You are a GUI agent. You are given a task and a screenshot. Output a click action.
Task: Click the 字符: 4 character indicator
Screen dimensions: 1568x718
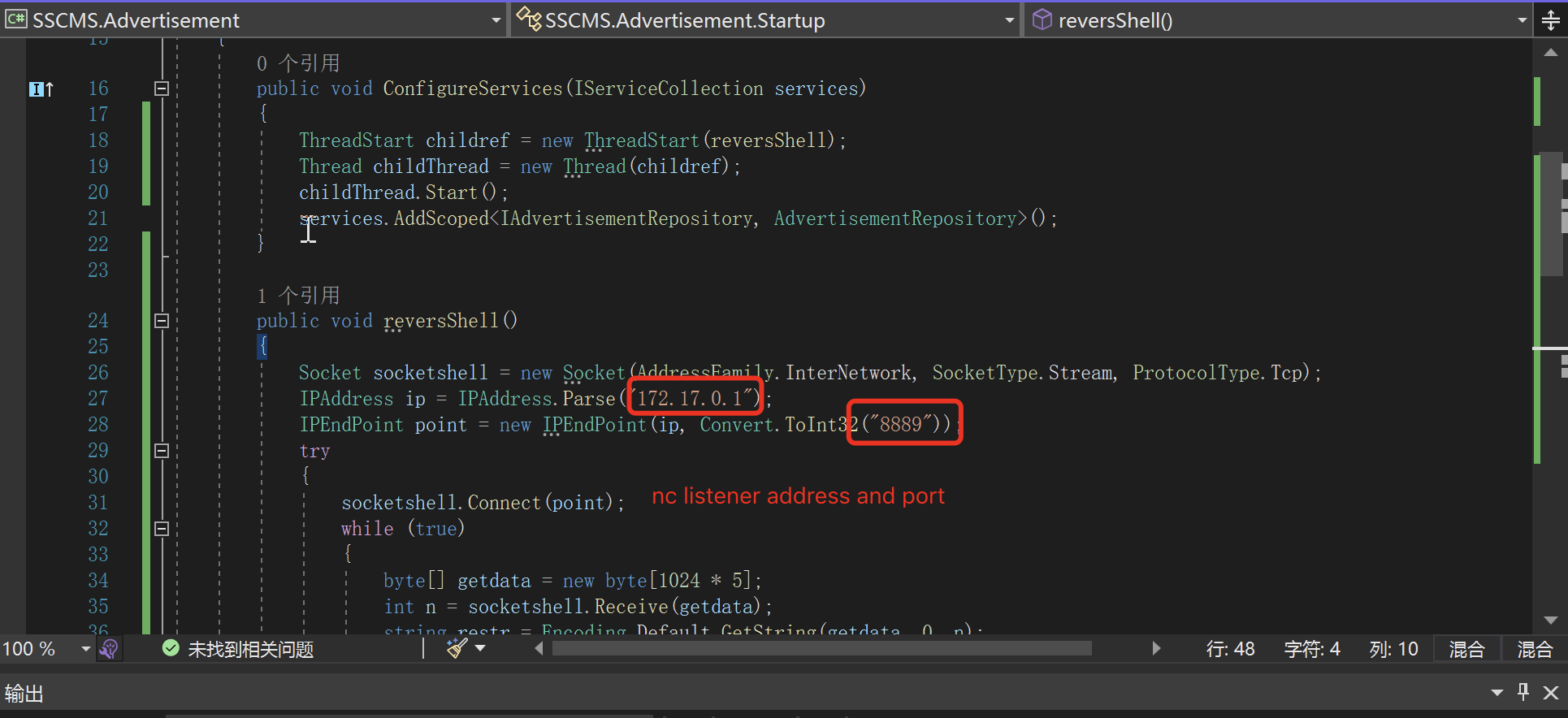click(x=1312, y=649)
